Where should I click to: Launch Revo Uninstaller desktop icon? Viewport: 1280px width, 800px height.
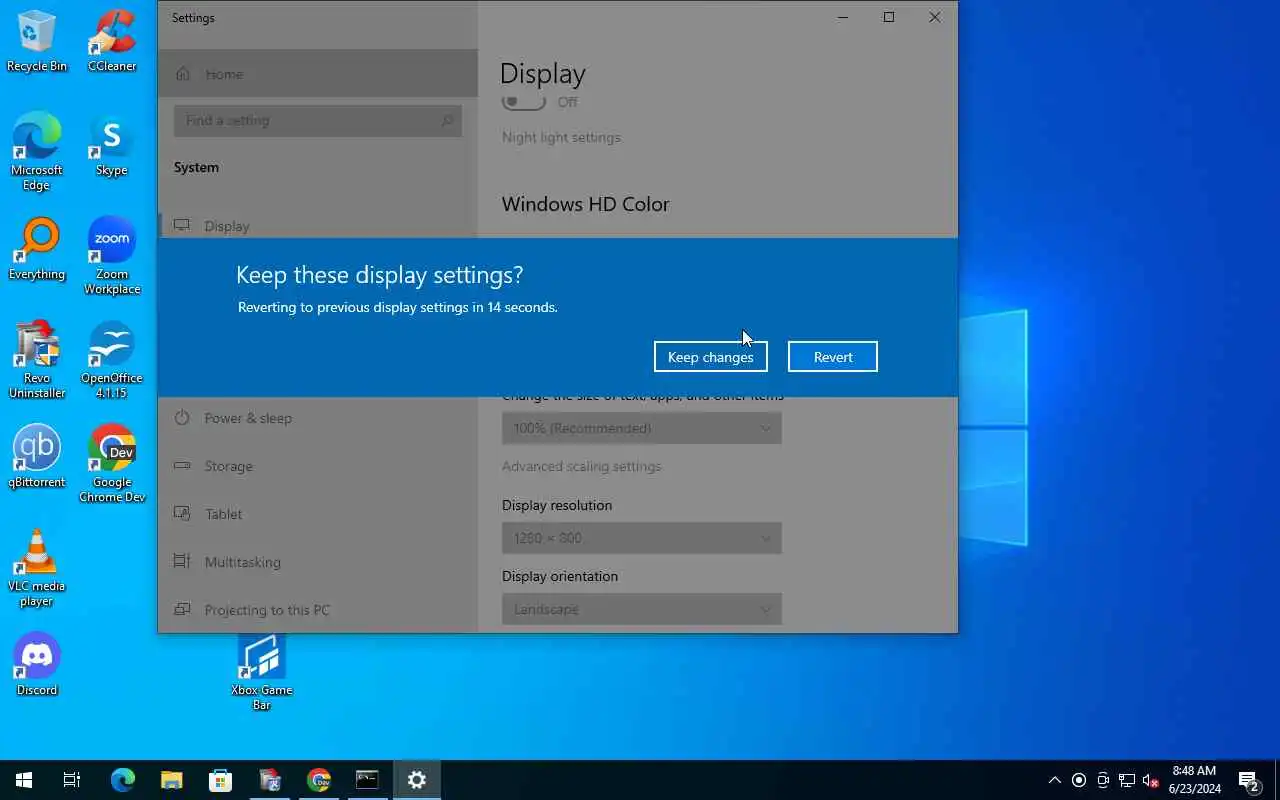pos(37,360)
